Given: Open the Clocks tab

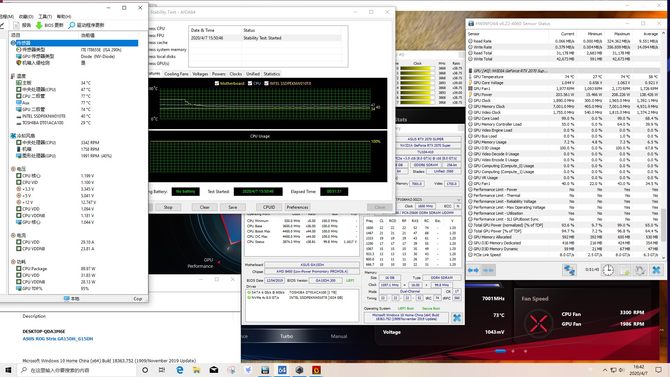Looking at the screenshot, I should click(x=235, y=74).
